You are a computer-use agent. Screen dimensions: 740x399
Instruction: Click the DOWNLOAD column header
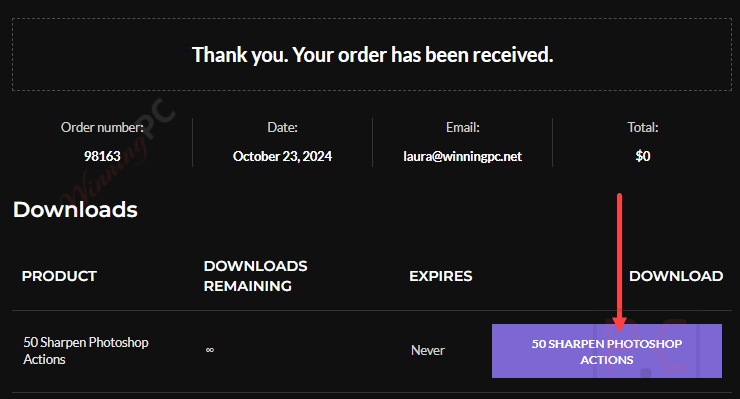click(x=676, y=276)
